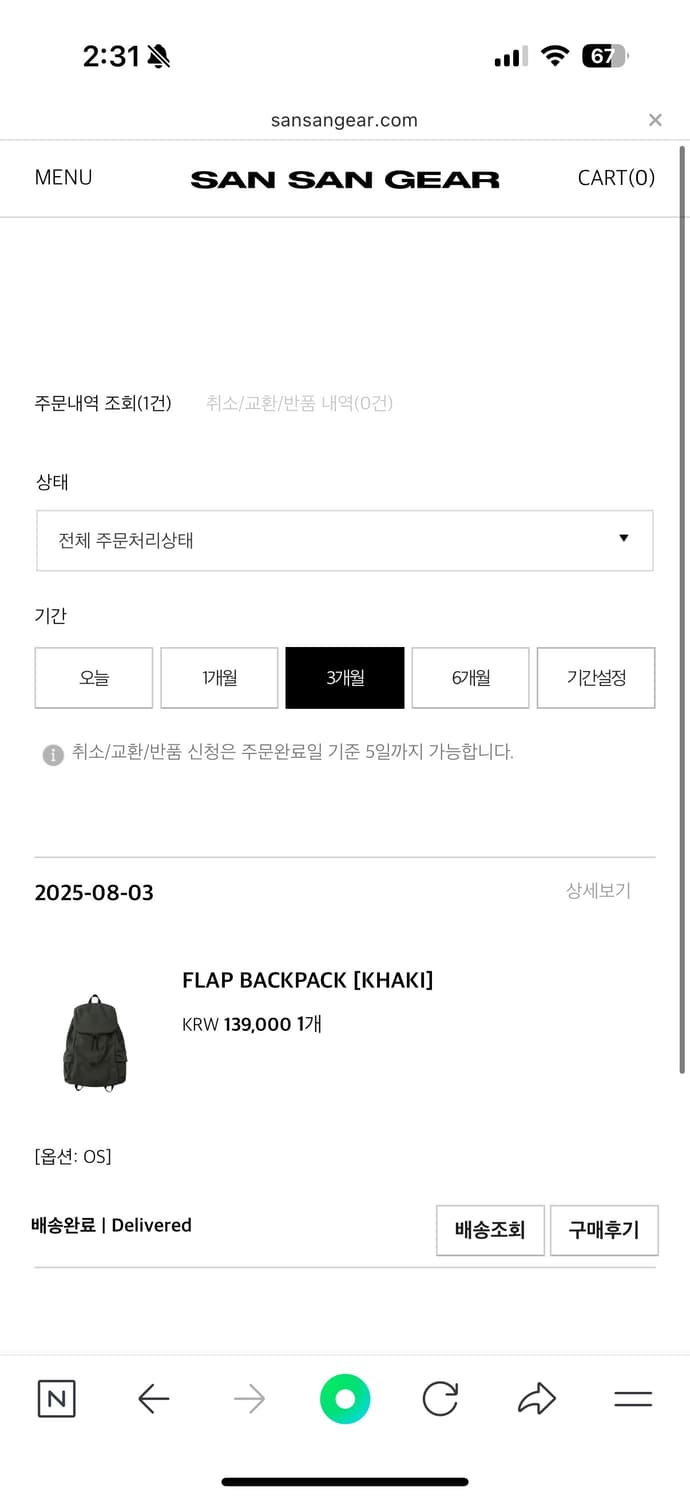This screenshot has height=1500, width=690.
Task: Open the MENU navigation
Action: (x=63, y=178)
